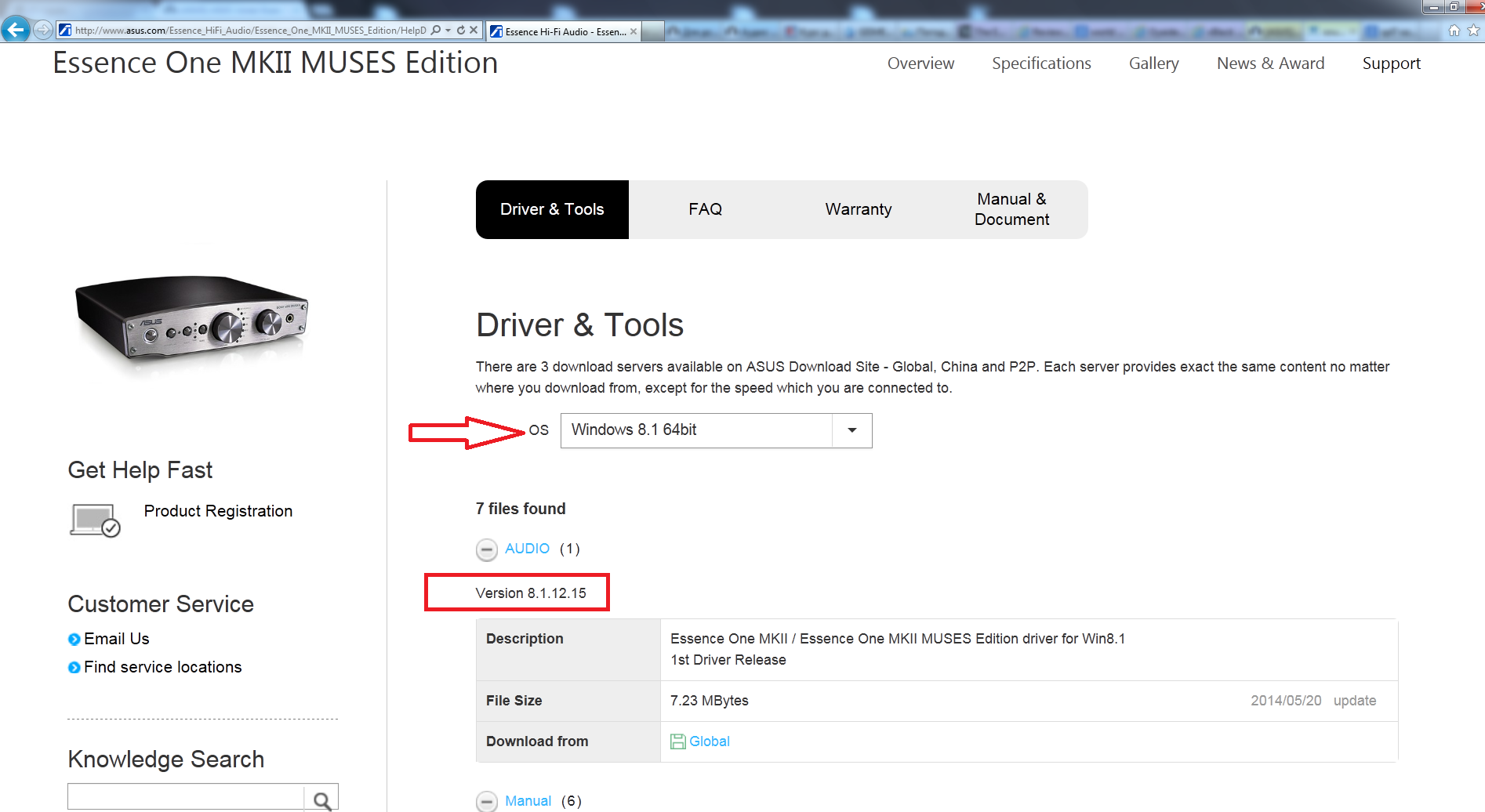The width and height of the screenshot is (1485, 812).
Task: Click the Find service locations bullet icon
Action: pos(74,668)
